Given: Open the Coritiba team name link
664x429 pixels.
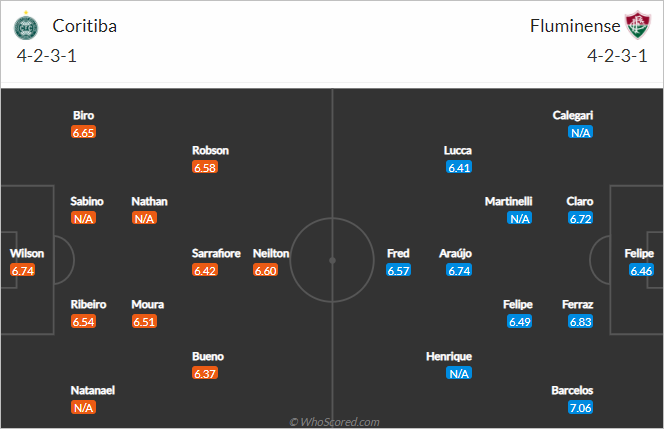Looking at the screenshot, I should [84, 26].
